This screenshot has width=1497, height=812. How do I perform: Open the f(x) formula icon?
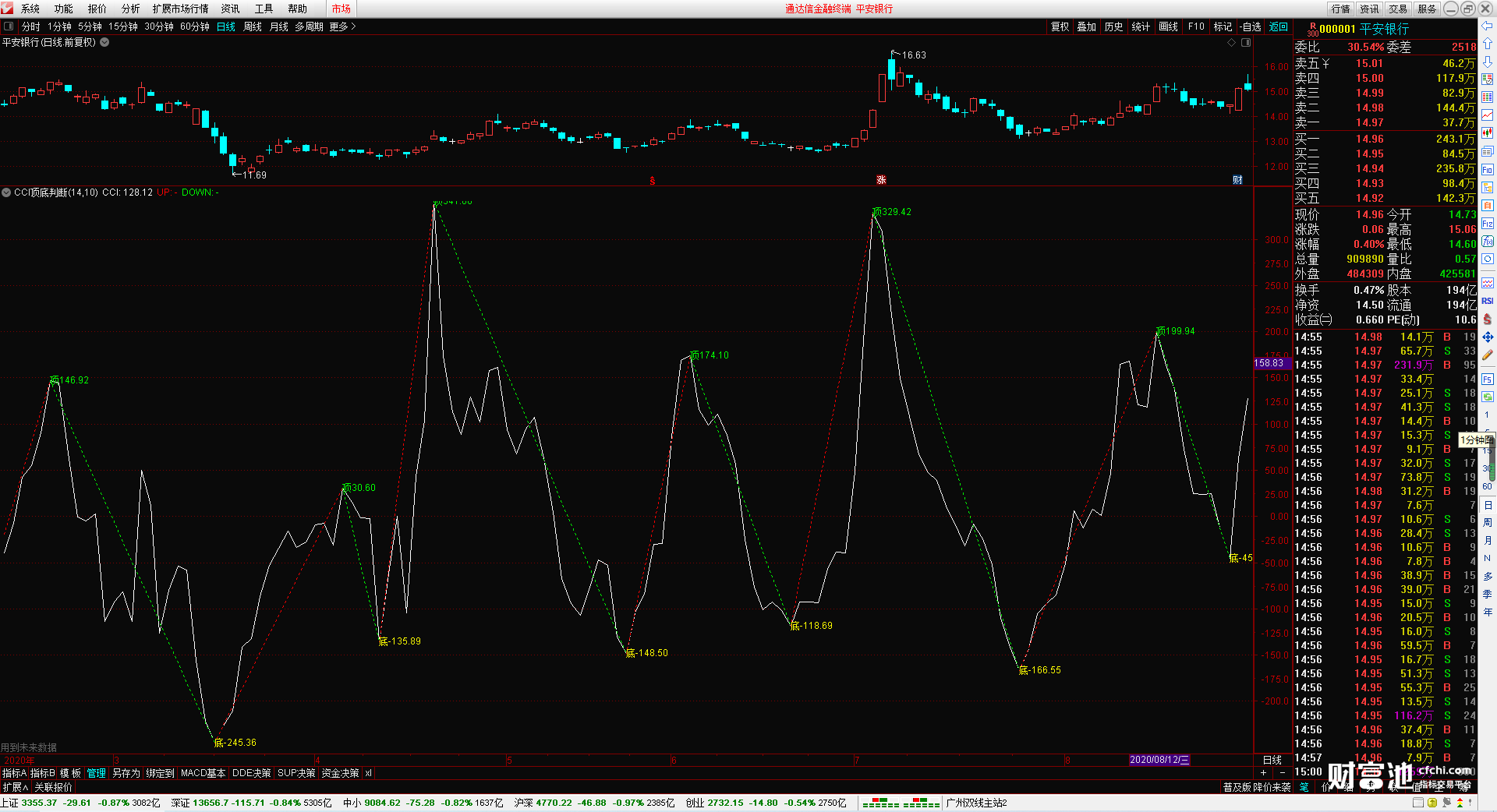[1488, 241]
